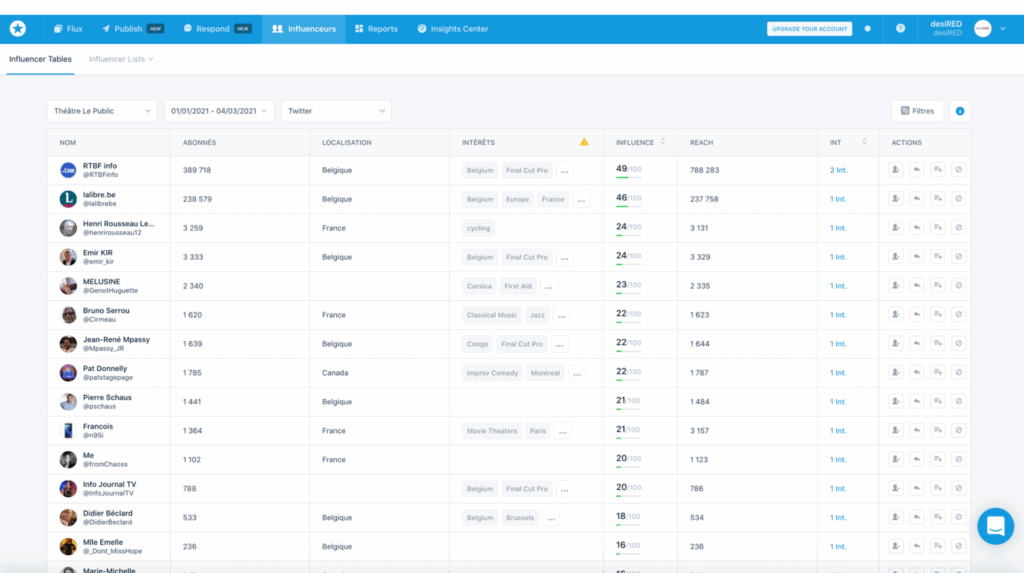Click the Upgrade Your Account button
1024x573 pixels.
(x=809, y=29)
